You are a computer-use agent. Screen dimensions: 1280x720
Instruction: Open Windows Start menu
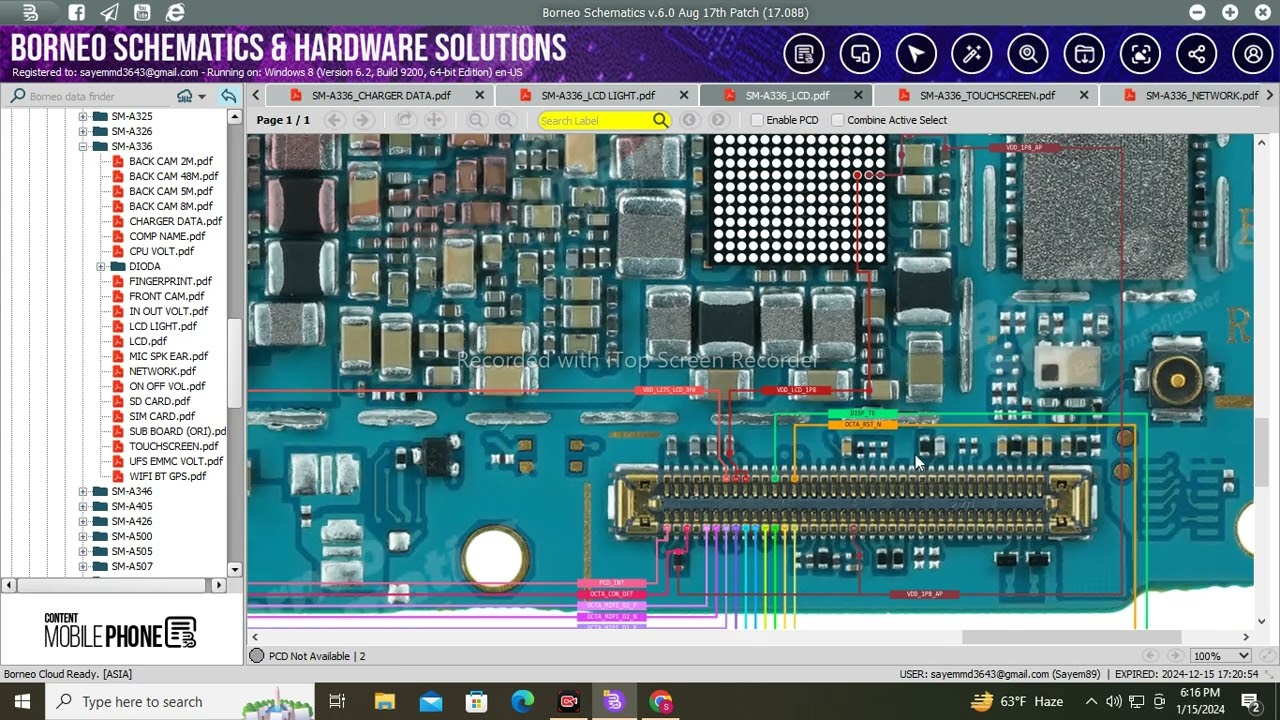pos(22,702)
